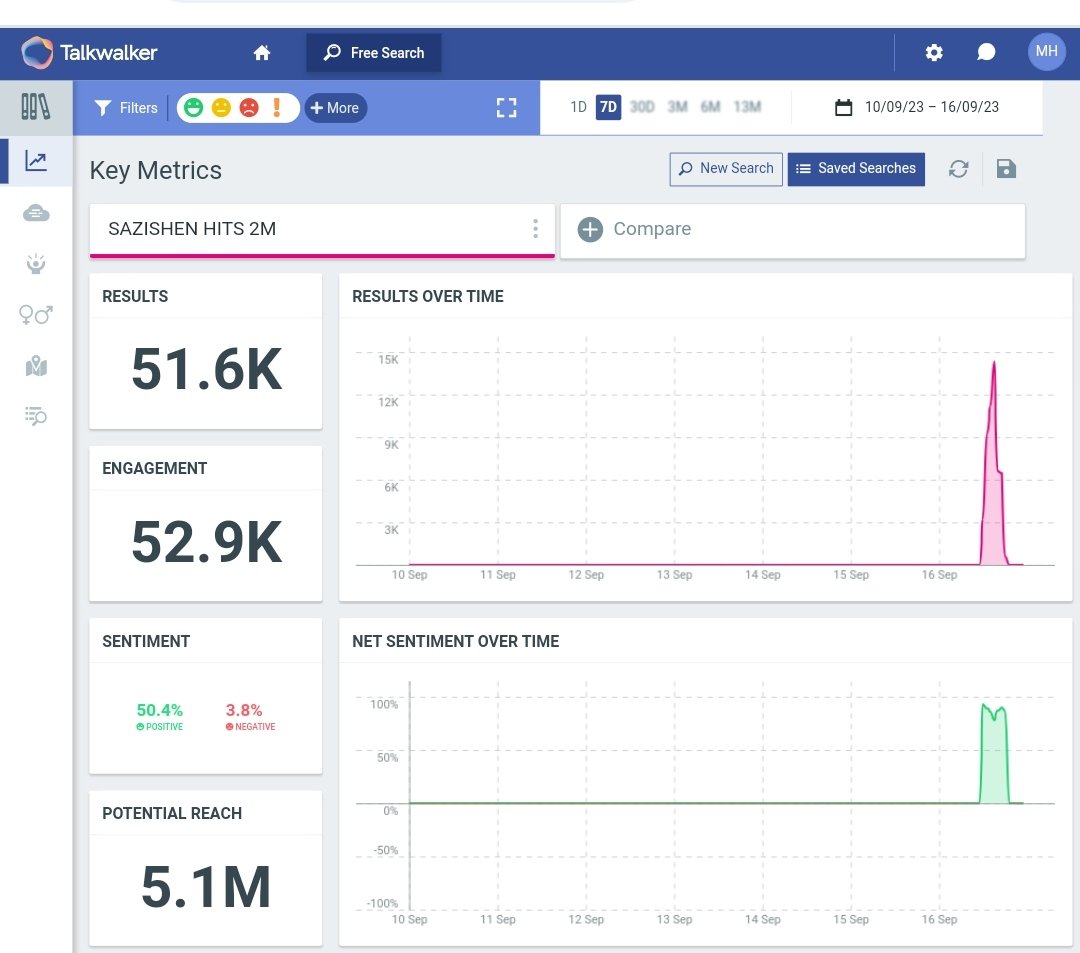Click the net sentiment peak on 16 Sep
Image resolution: width=1080 pixels, height=953 pixels.
pyautogui.click(x=994, y=754)
